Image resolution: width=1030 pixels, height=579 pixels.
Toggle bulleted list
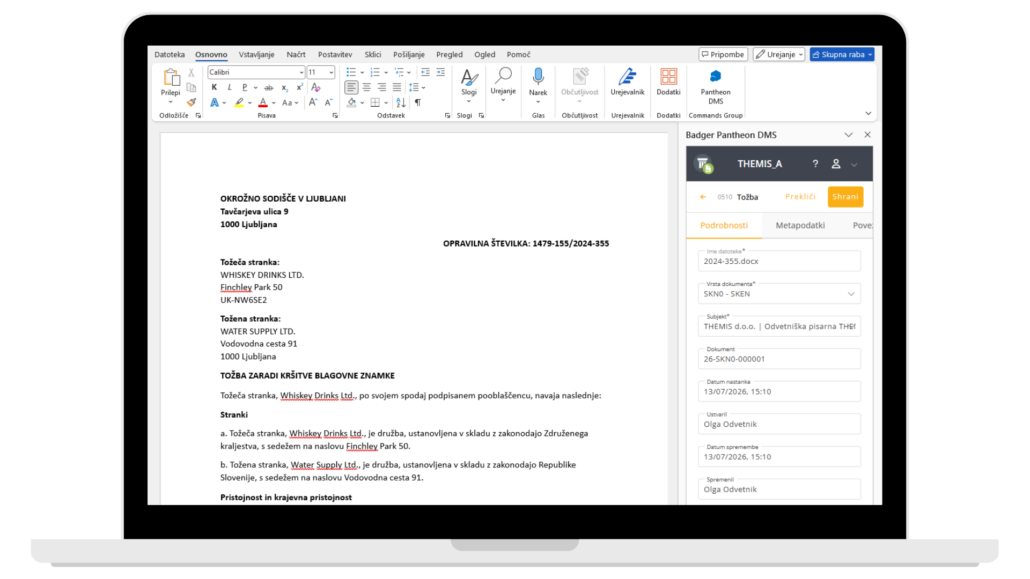pyautogui.click(x=351, y=72)
